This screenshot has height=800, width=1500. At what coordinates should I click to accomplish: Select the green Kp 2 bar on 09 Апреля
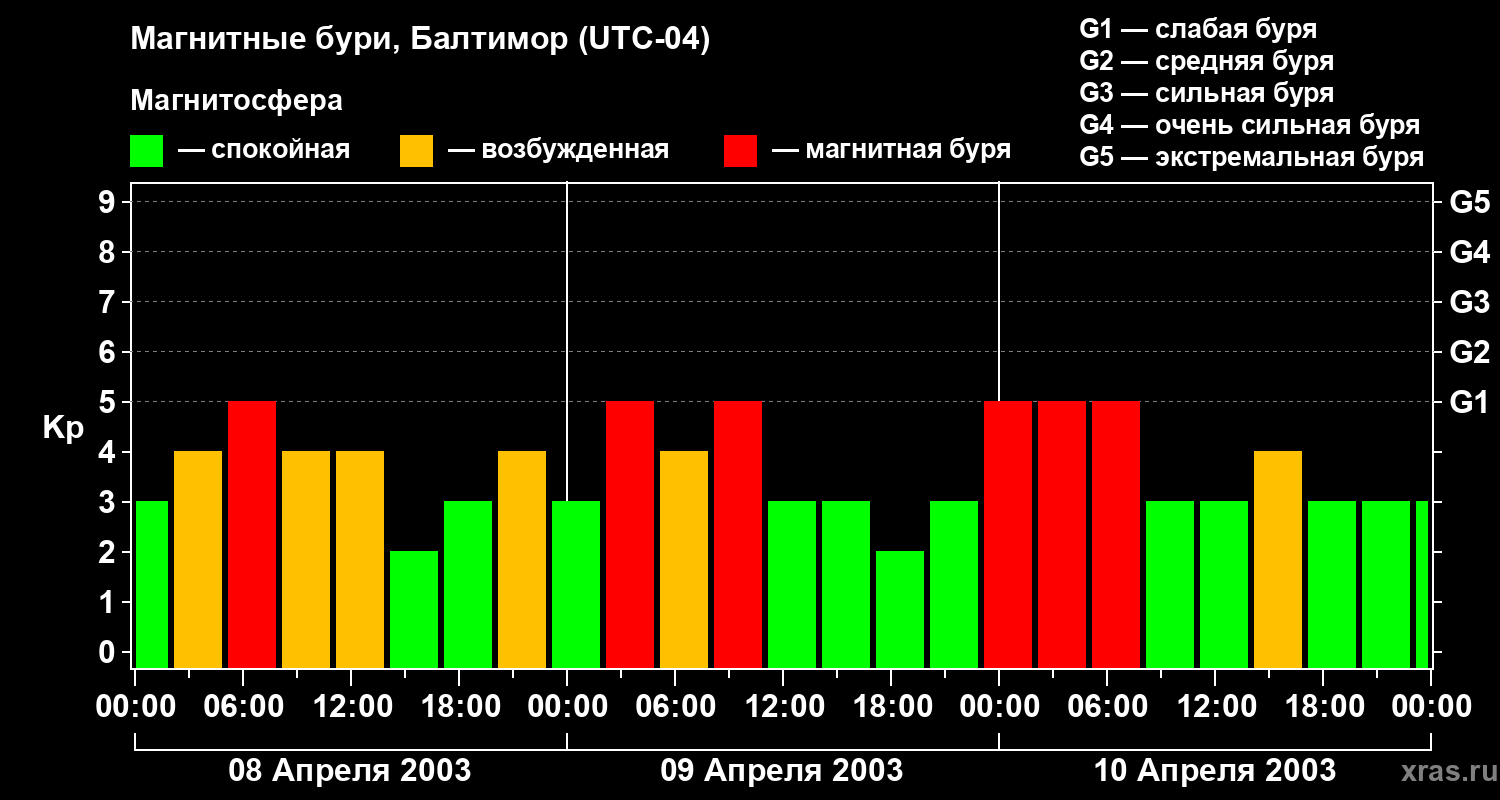tap(900, 610)
